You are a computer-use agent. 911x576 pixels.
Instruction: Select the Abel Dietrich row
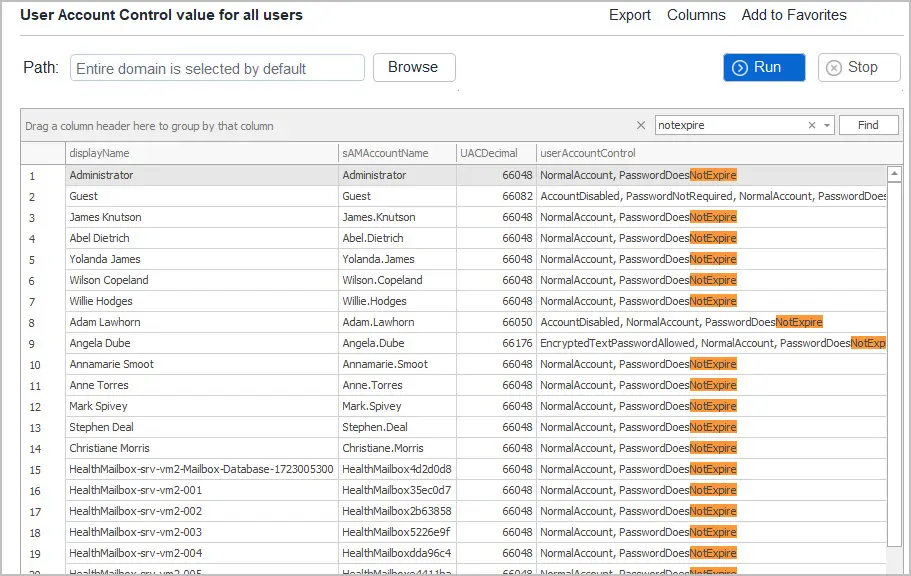[454, 238]
